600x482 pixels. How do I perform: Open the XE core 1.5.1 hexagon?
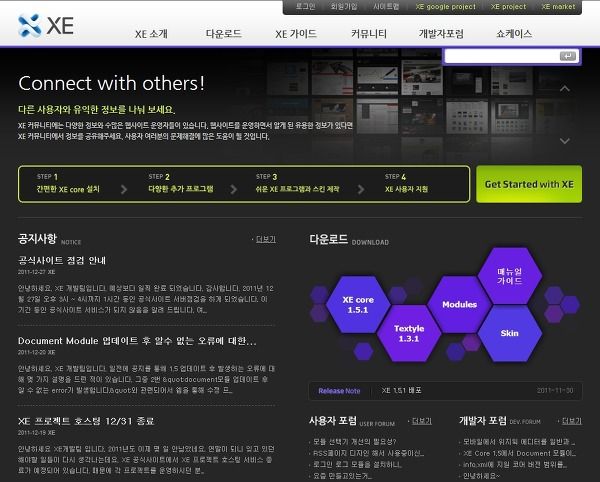pyautogui.click(x=358, y=305)
